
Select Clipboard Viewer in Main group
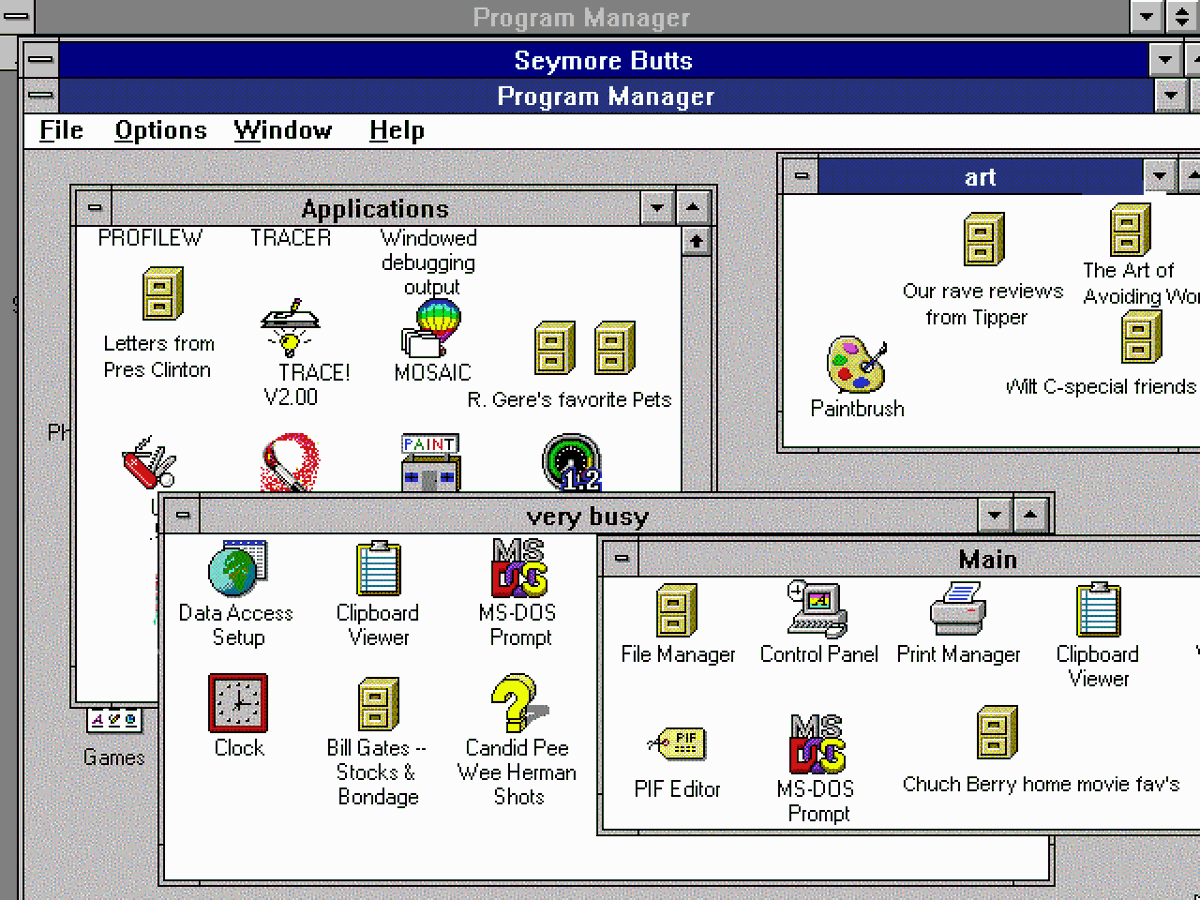point(1098,610)
